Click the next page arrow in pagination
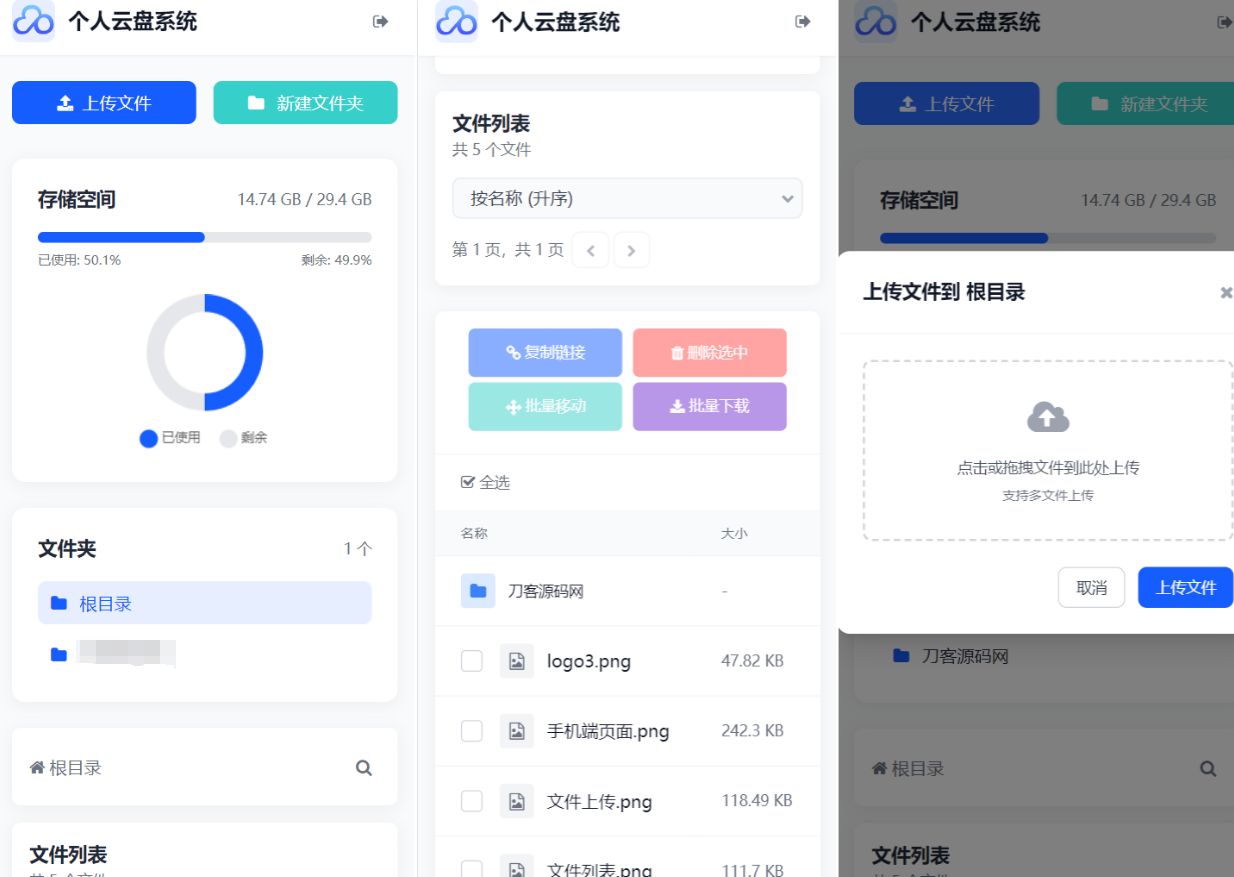The height and width of the screenshot is (877, 1234). point(631,250)
